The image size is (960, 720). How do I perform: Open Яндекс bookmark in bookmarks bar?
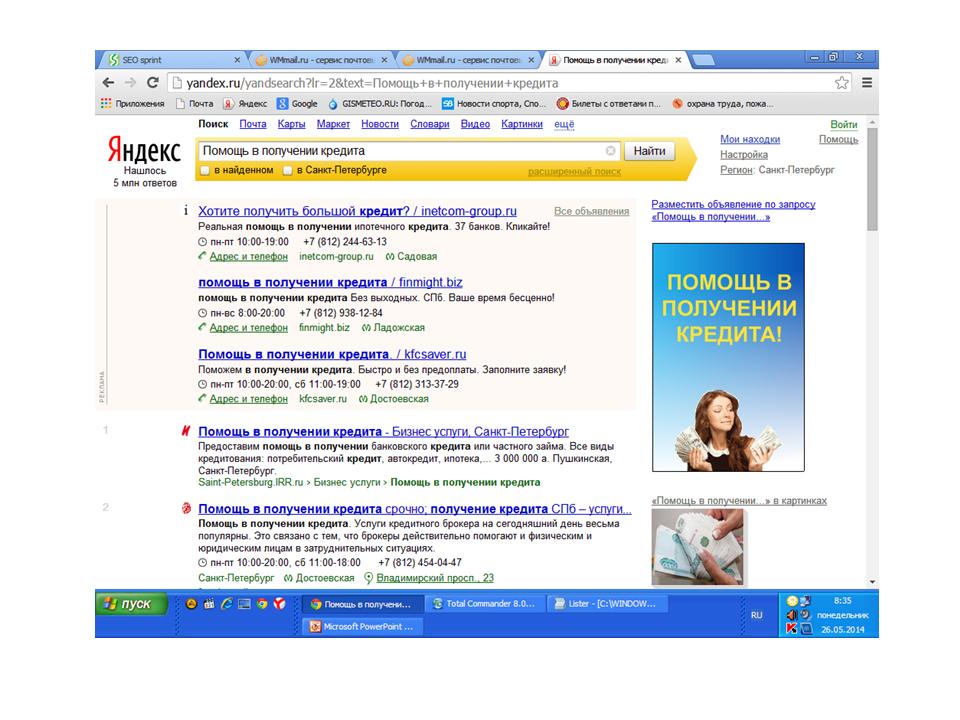(x=245, y=103)
